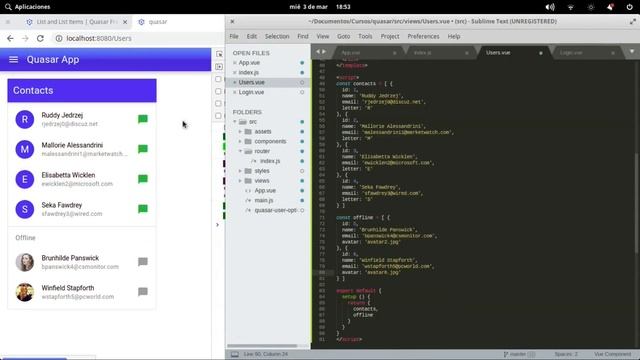Open the Tools menu
The image size is (640, 360).
click(x=365, y=36)
